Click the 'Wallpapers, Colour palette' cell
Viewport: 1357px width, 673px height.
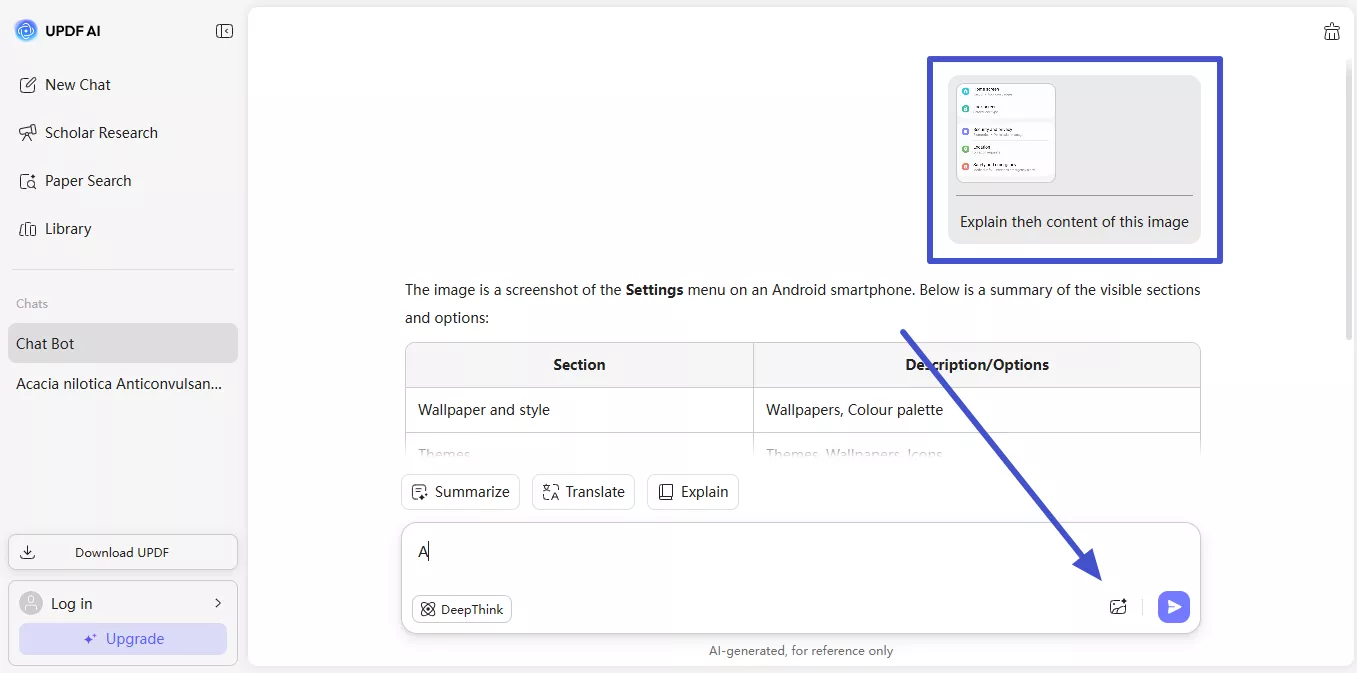point(977,410)
